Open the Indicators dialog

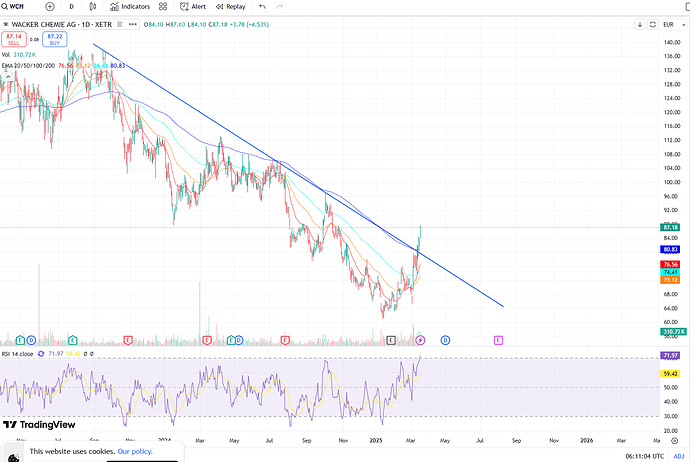[130, 7]
